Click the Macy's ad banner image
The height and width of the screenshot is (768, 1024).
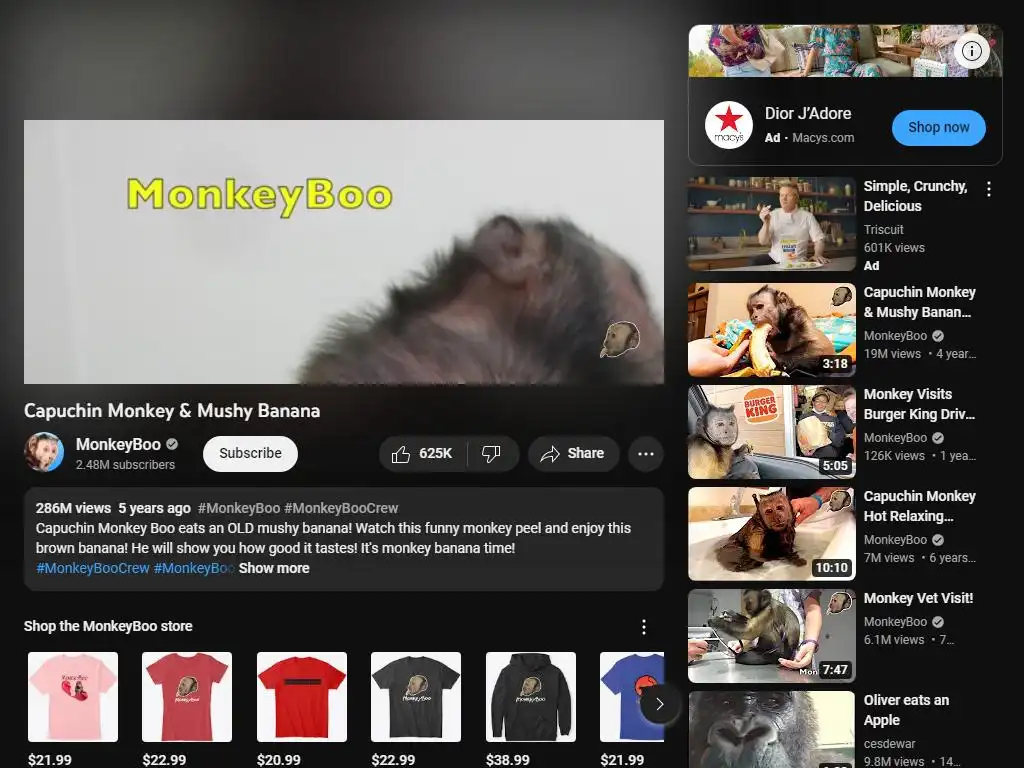click(845, 51)
